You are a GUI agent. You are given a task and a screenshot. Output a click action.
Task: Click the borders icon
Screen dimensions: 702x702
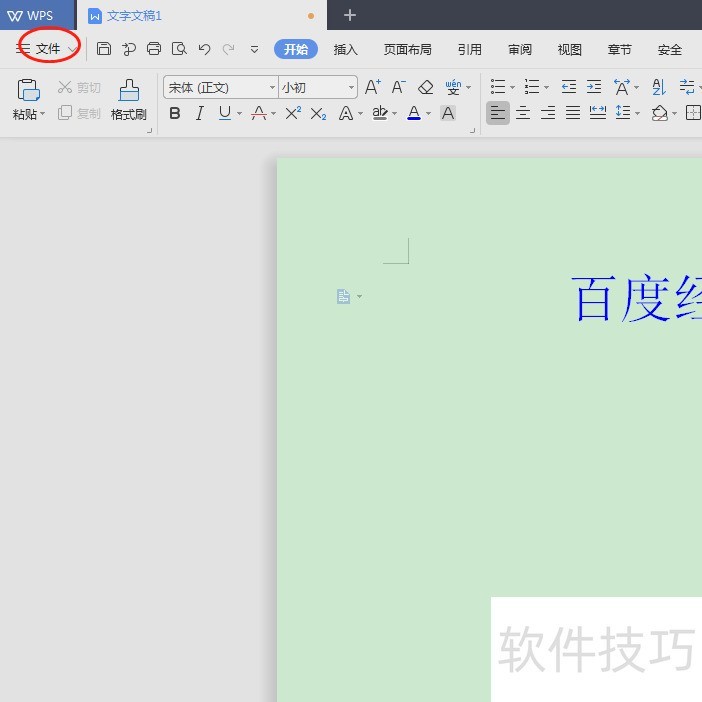693,113
